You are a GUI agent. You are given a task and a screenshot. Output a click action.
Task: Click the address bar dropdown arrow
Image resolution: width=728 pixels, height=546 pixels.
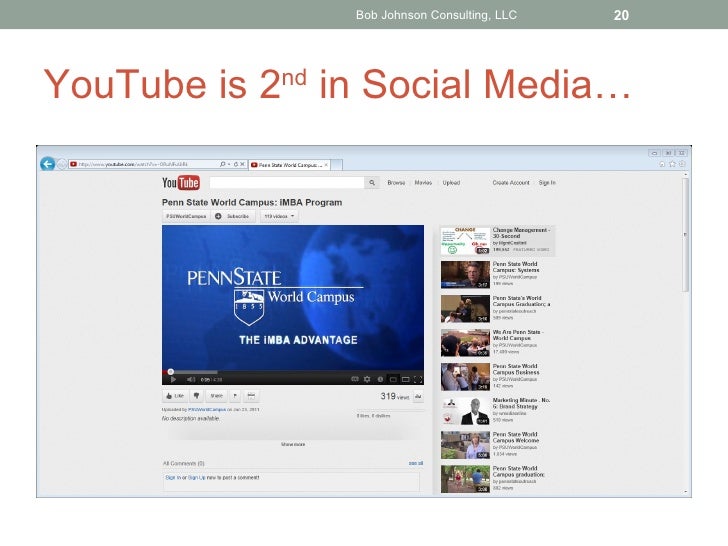pyautogui.click(x=229, y=164)
